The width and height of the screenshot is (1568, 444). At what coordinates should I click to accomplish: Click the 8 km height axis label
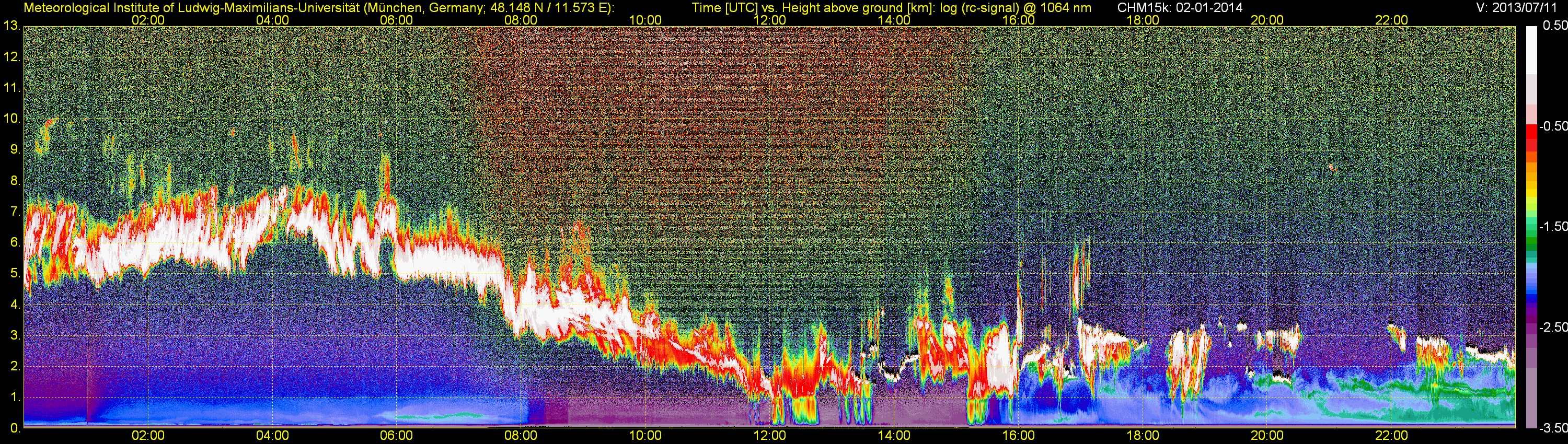click(15, 181)
